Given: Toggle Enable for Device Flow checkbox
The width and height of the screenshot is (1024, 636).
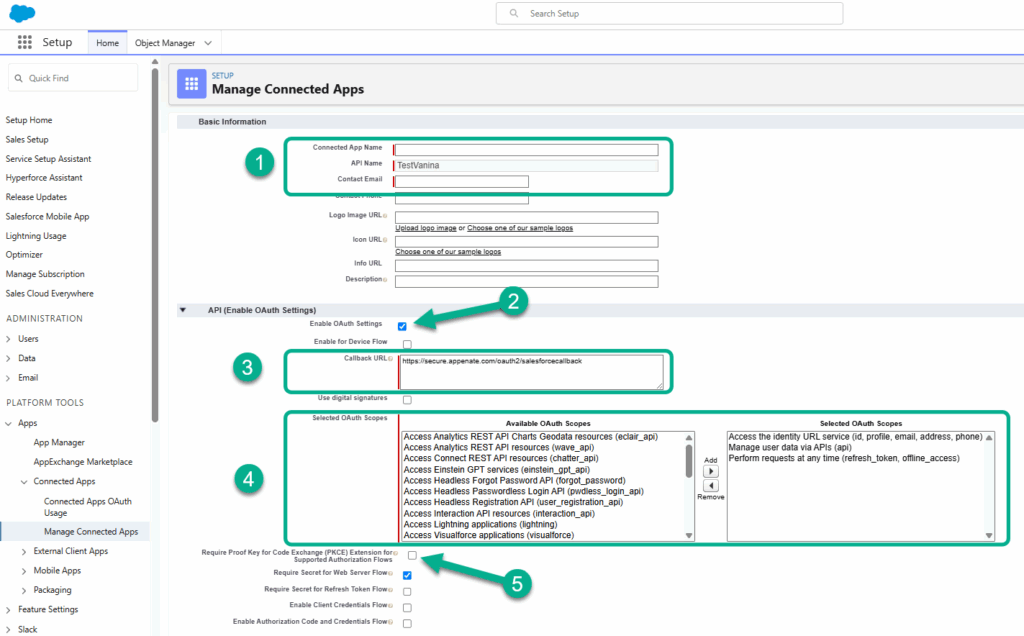Looking at the screenshot, I should pyautogui.click(x=408, y=344).
